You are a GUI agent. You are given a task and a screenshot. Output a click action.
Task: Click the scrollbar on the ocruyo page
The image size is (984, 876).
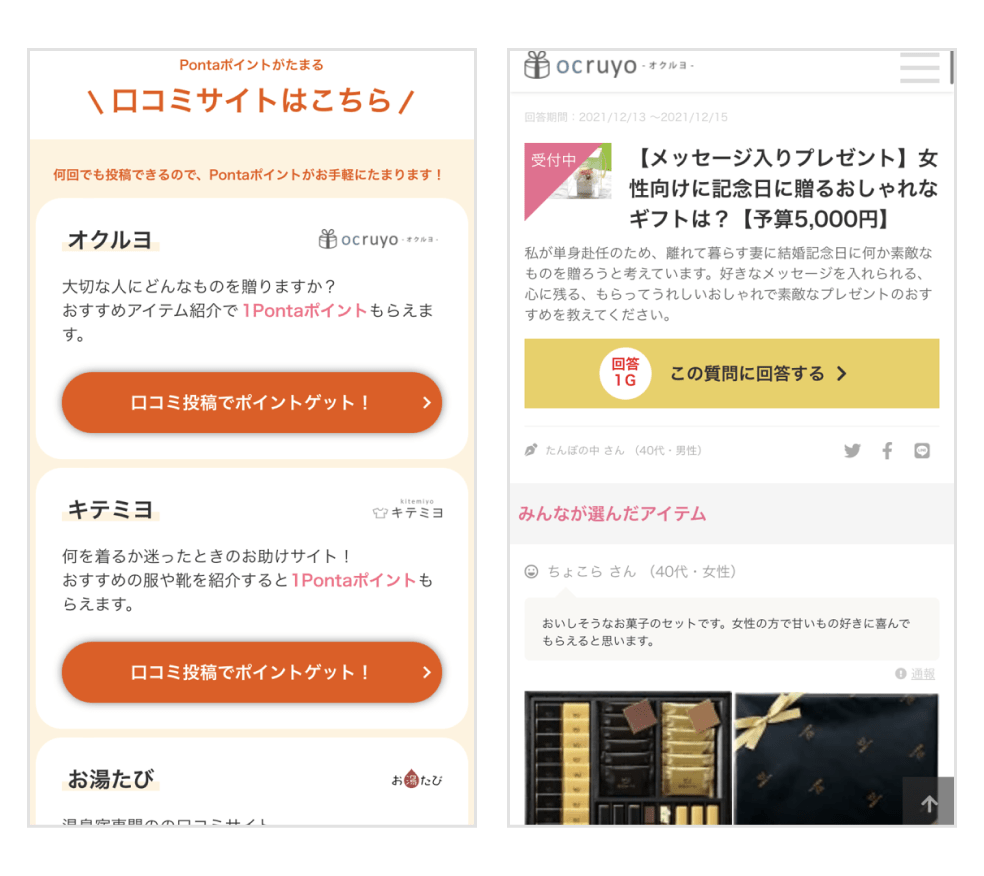coord(952,68)
